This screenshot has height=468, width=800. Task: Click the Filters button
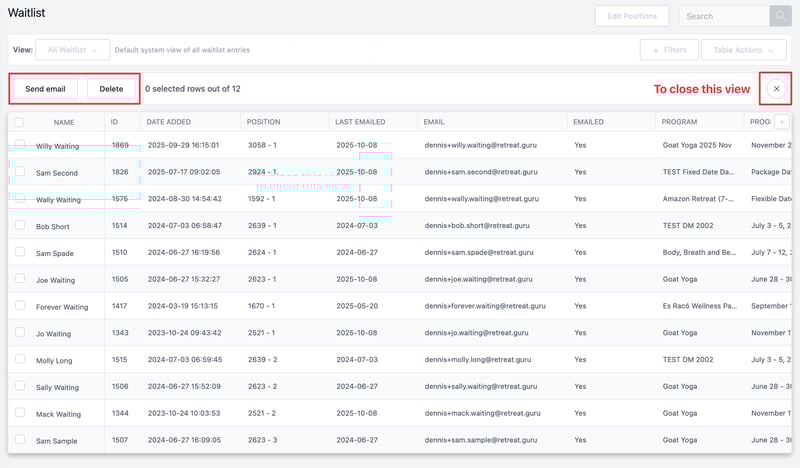(669, 50)
